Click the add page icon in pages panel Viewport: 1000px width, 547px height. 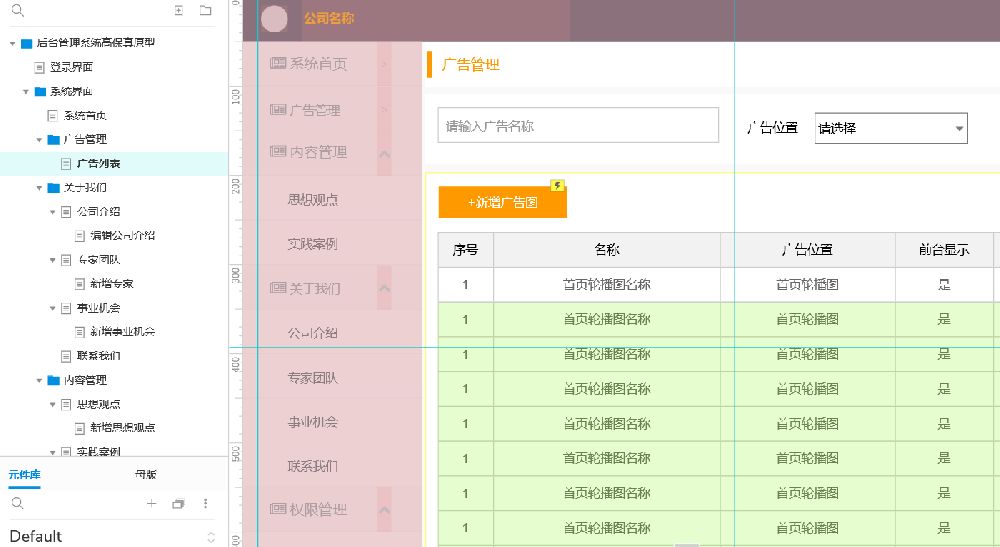[178, 10]
